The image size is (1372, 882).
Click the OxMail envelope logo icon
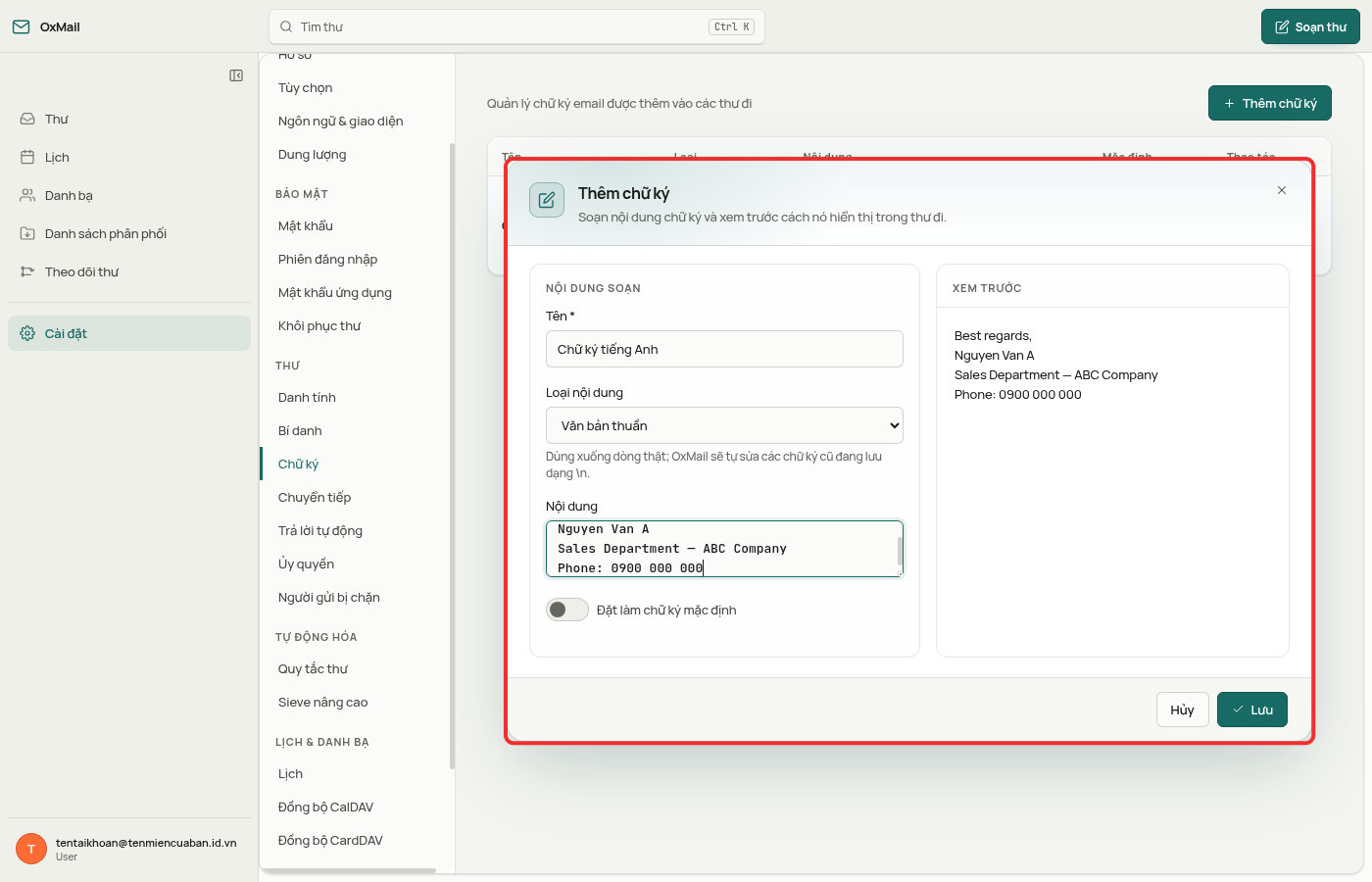[21, 26]
